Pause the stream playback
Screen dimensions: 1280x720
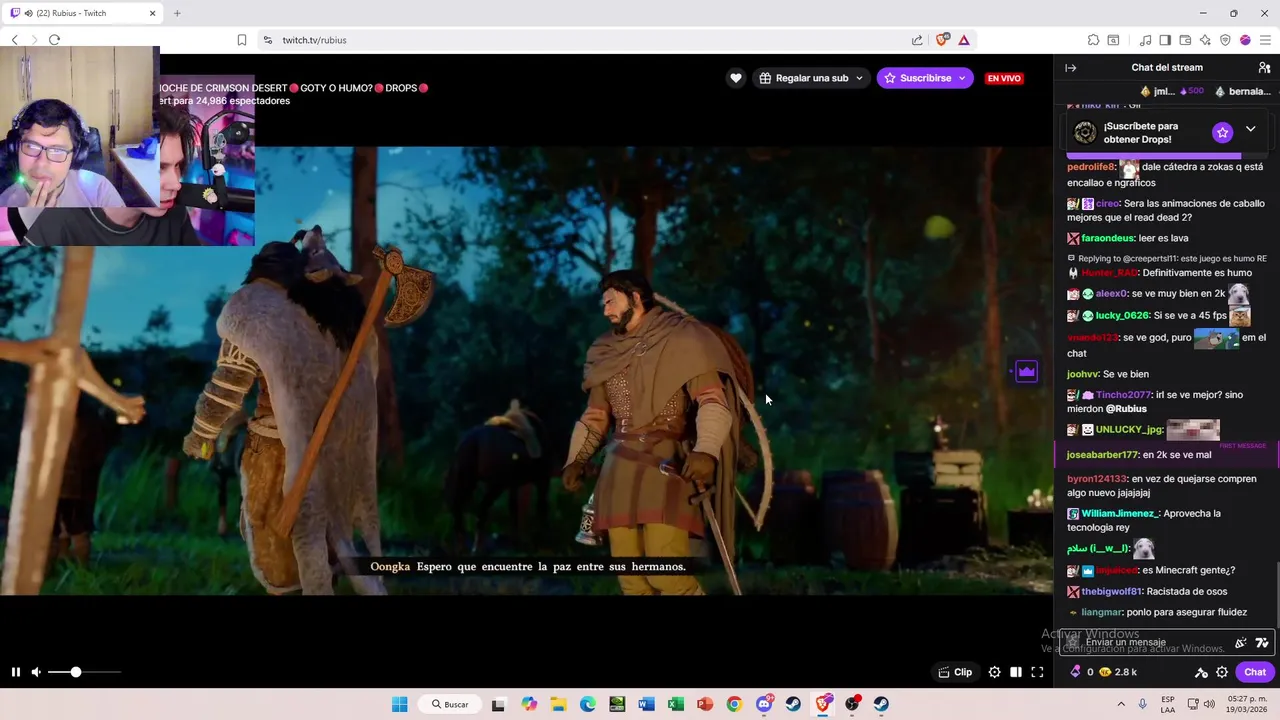point(15,672)
